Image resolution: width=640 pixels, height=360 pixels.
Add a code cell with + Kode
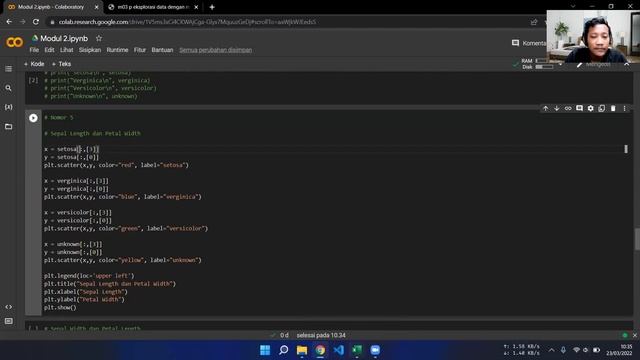[x=34, y=64]
